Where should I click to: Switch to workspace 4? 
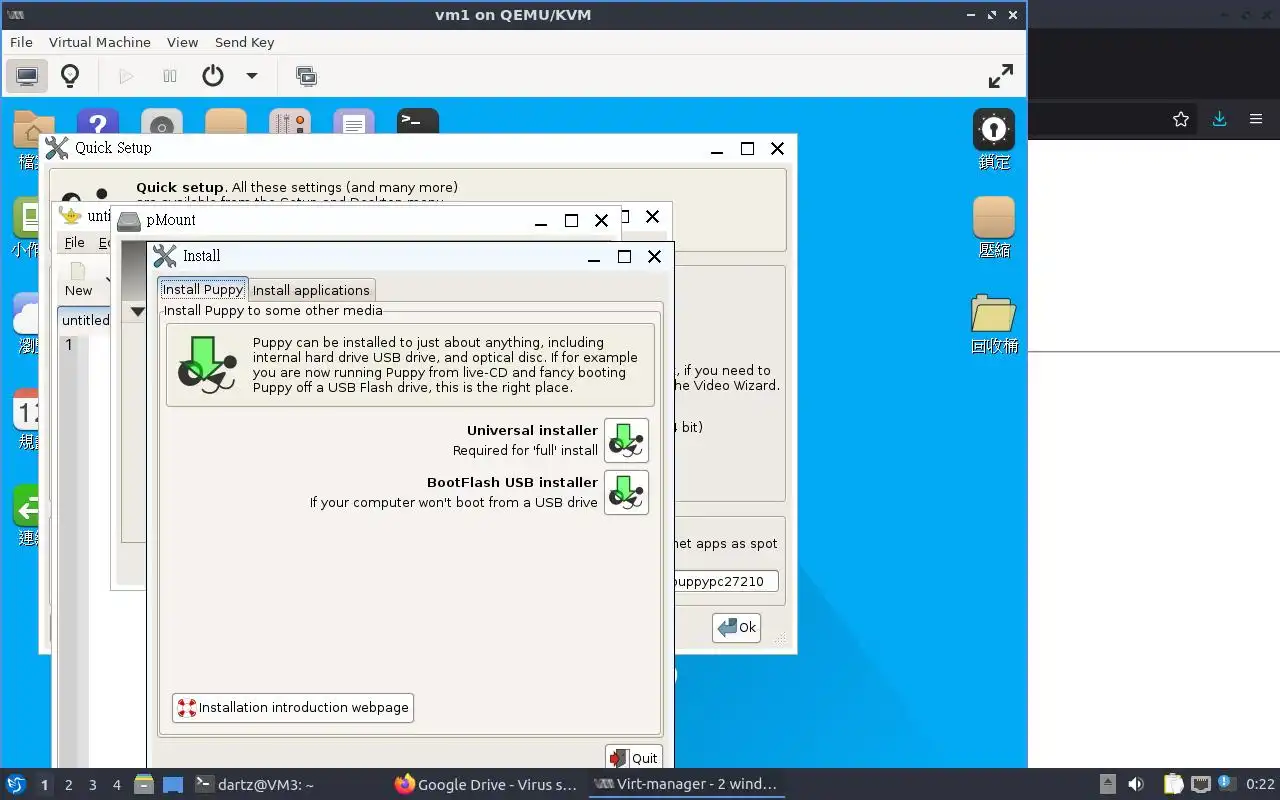117,785
